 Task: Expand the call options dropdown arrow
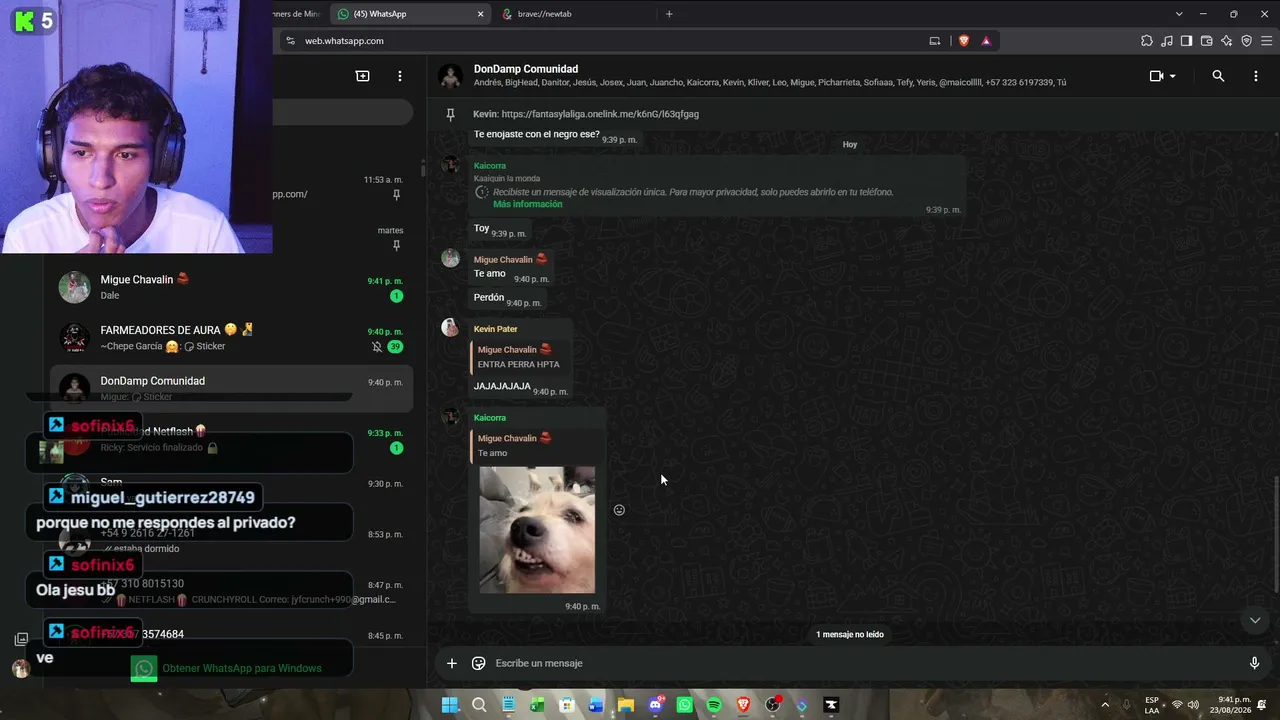click(x=1172, y=76)
